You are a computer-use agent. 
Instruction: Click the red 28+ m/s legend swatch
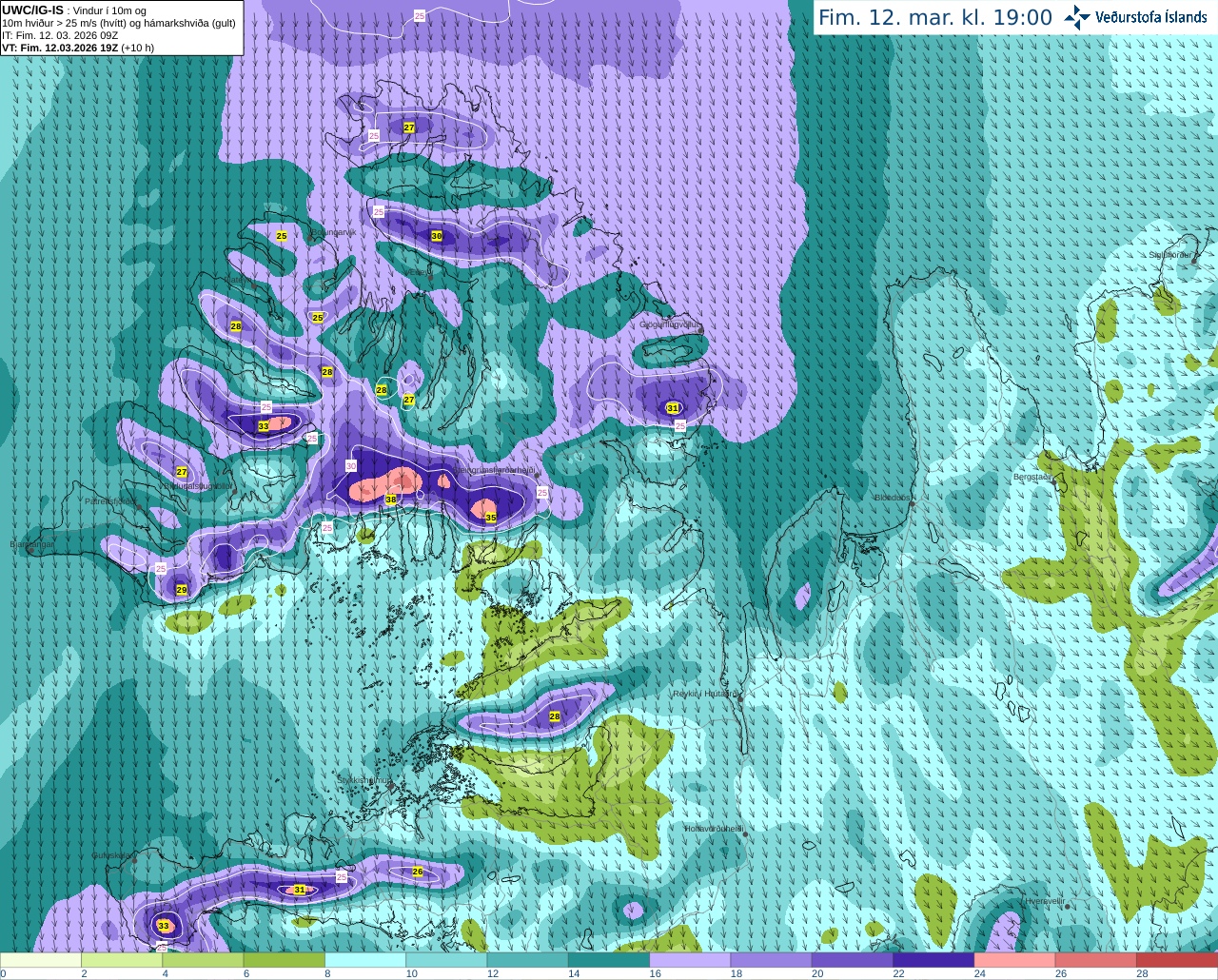pos(1177,960)
